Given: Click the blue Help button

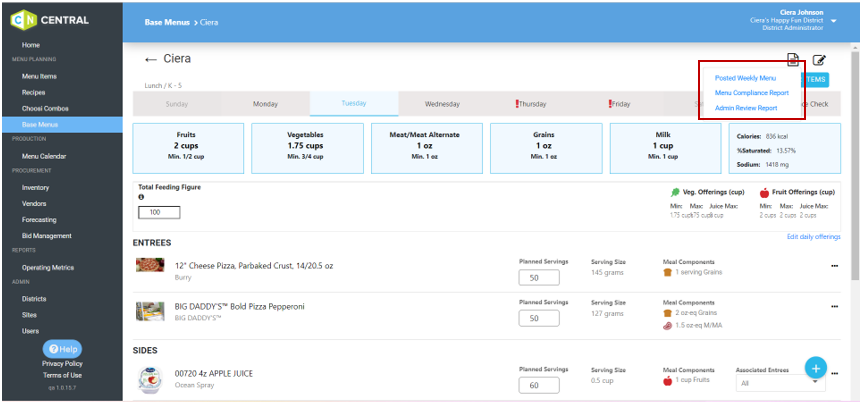Looking at the screenshot, I should coord(62,349).
